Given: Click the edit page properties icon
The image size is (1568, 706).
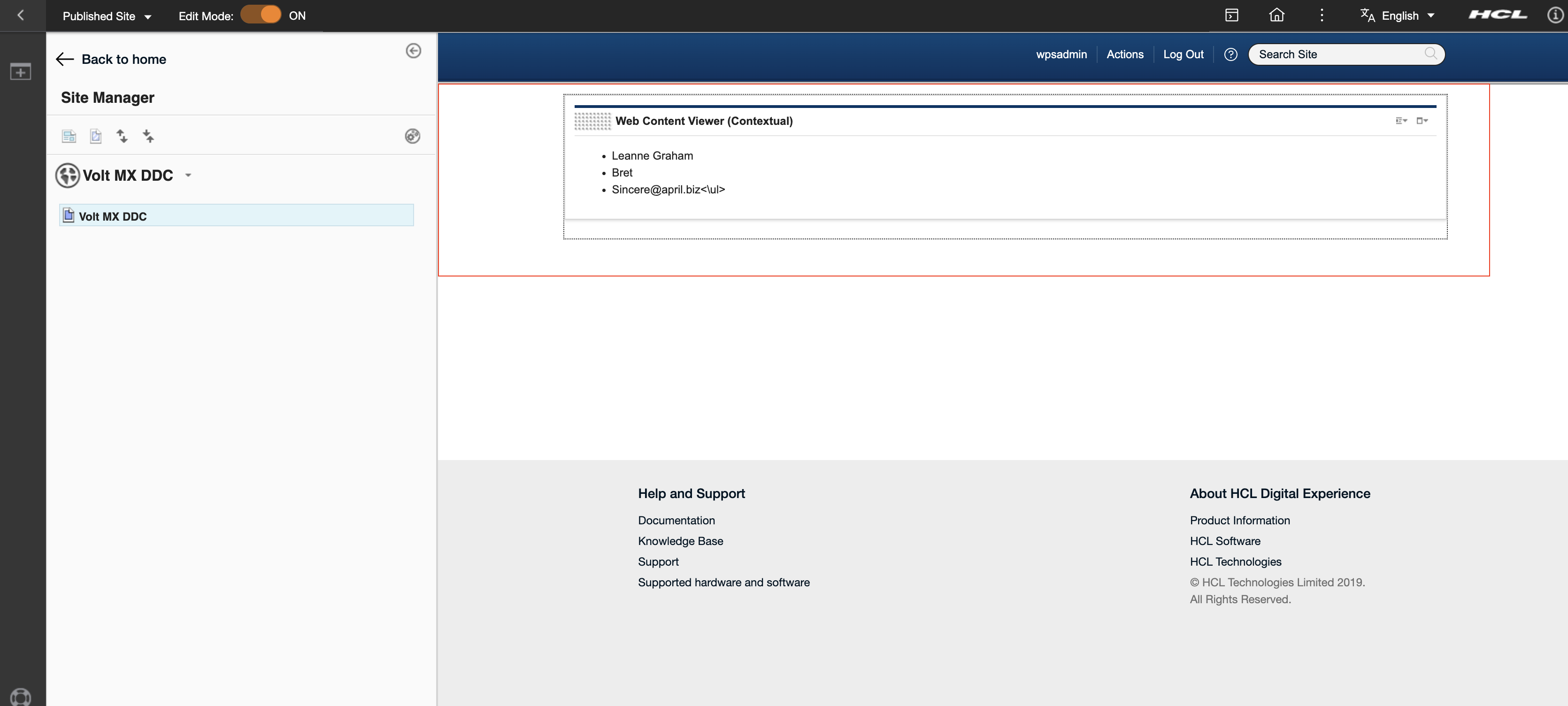Looking at the screenshot, I should [x=96, y=136].
